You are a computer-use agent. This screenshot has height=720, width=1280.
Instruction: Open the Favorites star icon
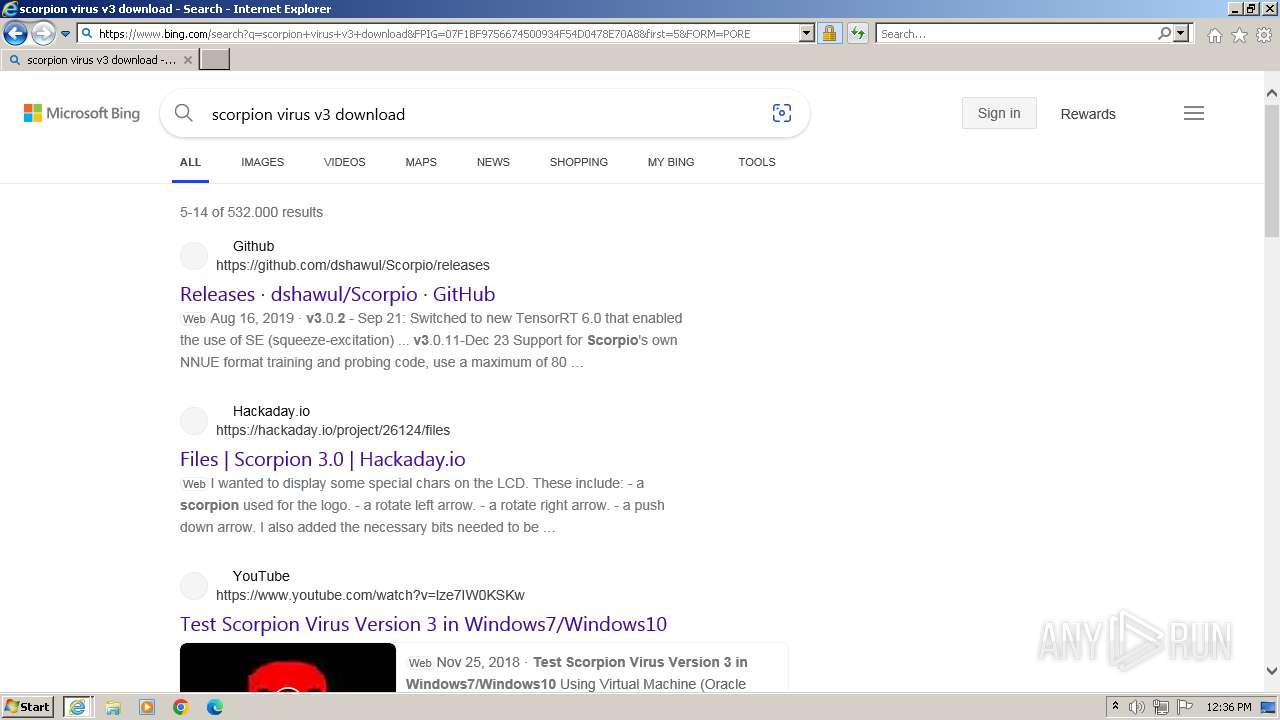(1239, 35)
